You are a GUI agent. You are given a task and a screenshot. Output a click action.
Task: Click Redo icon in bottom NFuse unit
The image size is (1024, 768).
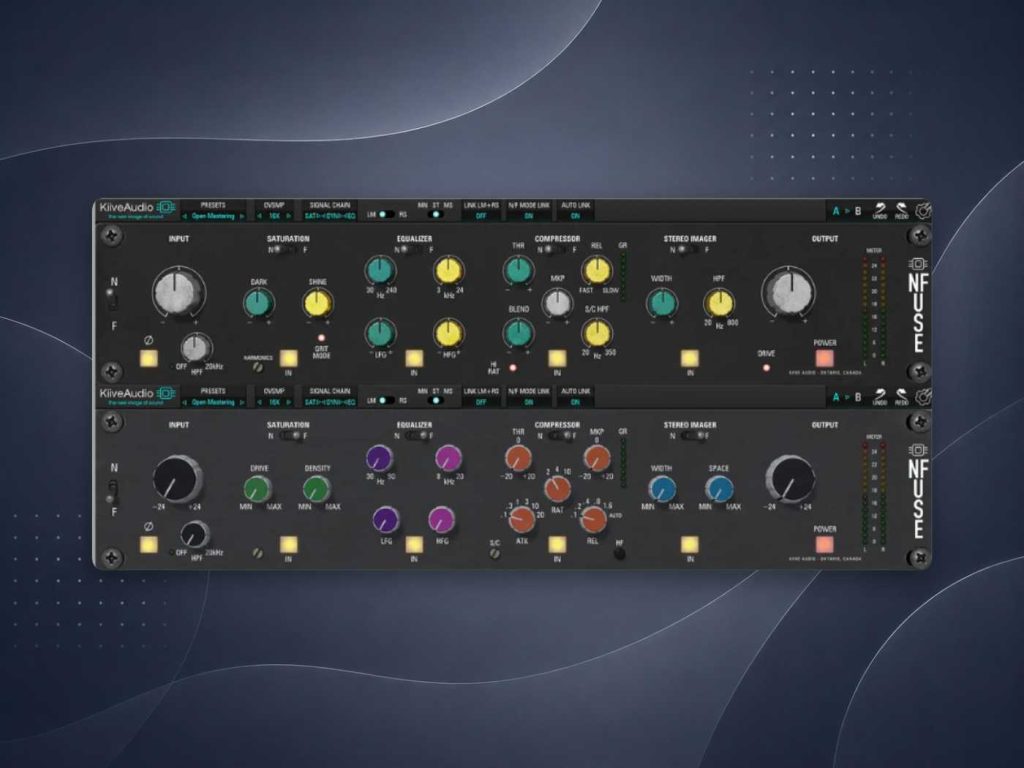pyautogui.click(x=902, y=397)
